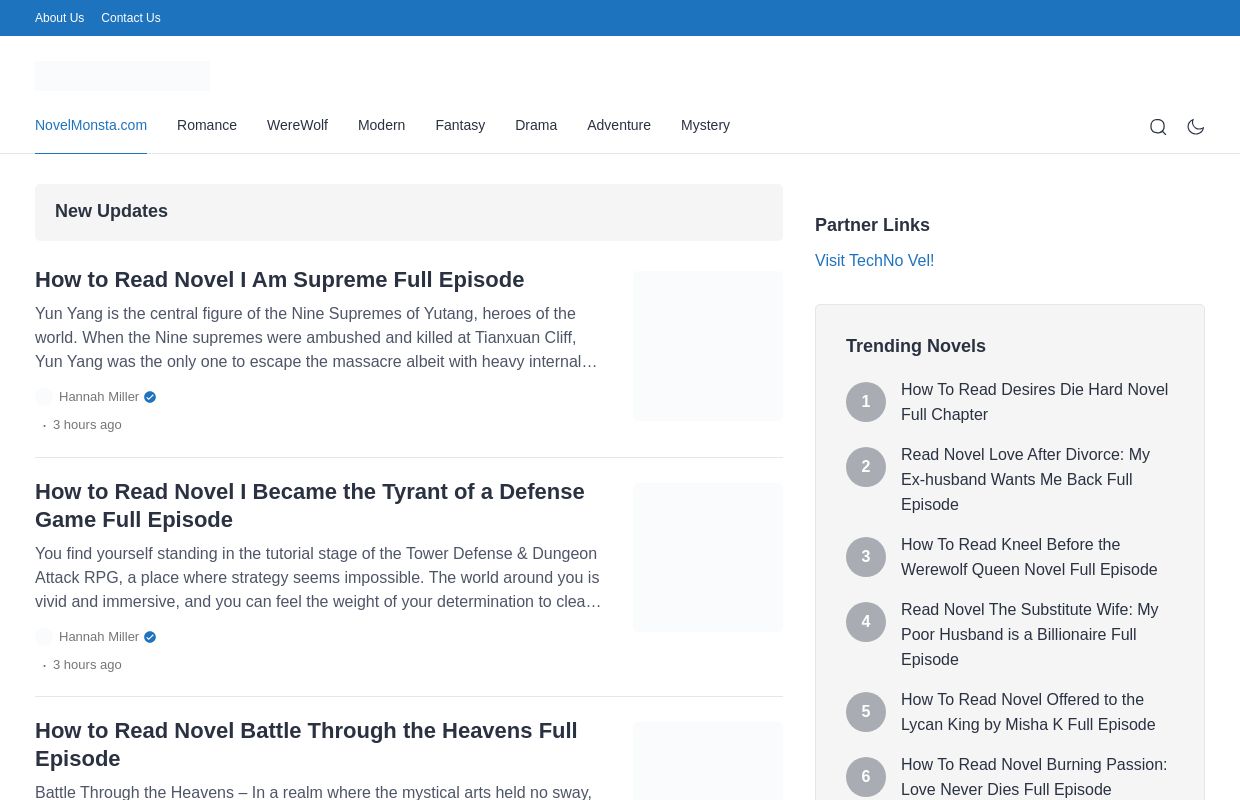Open the Contact Us link
The image size is (1240, 800).
(130, 18)
